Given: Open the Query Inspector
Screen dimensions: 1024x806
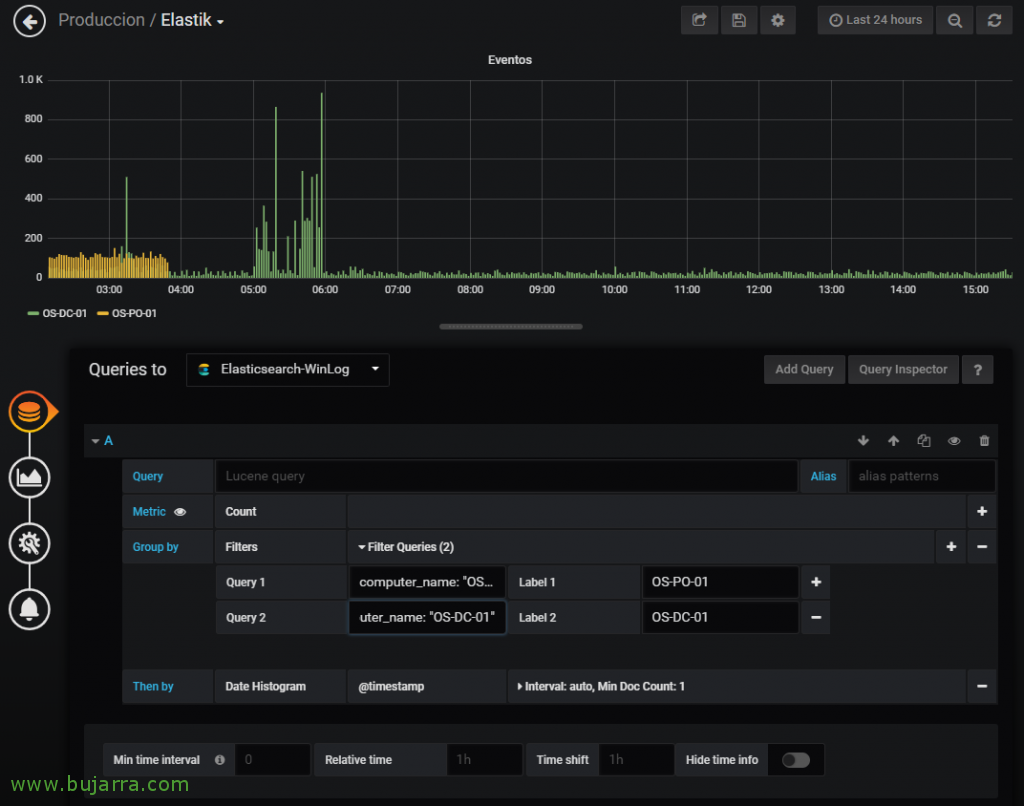Looking at the screenshot, I should pos(902,369).
